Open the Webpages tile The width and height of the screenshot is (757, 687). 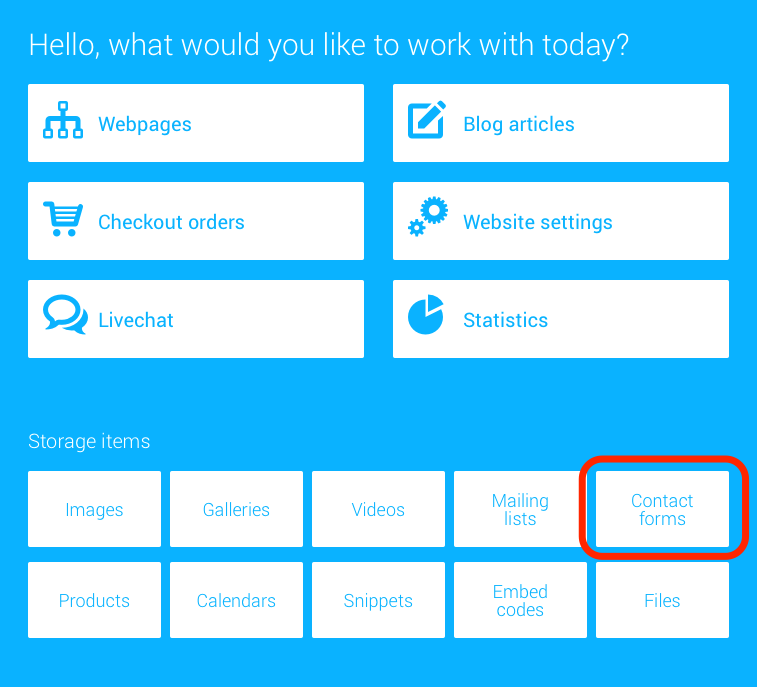[x=196, y=123]
